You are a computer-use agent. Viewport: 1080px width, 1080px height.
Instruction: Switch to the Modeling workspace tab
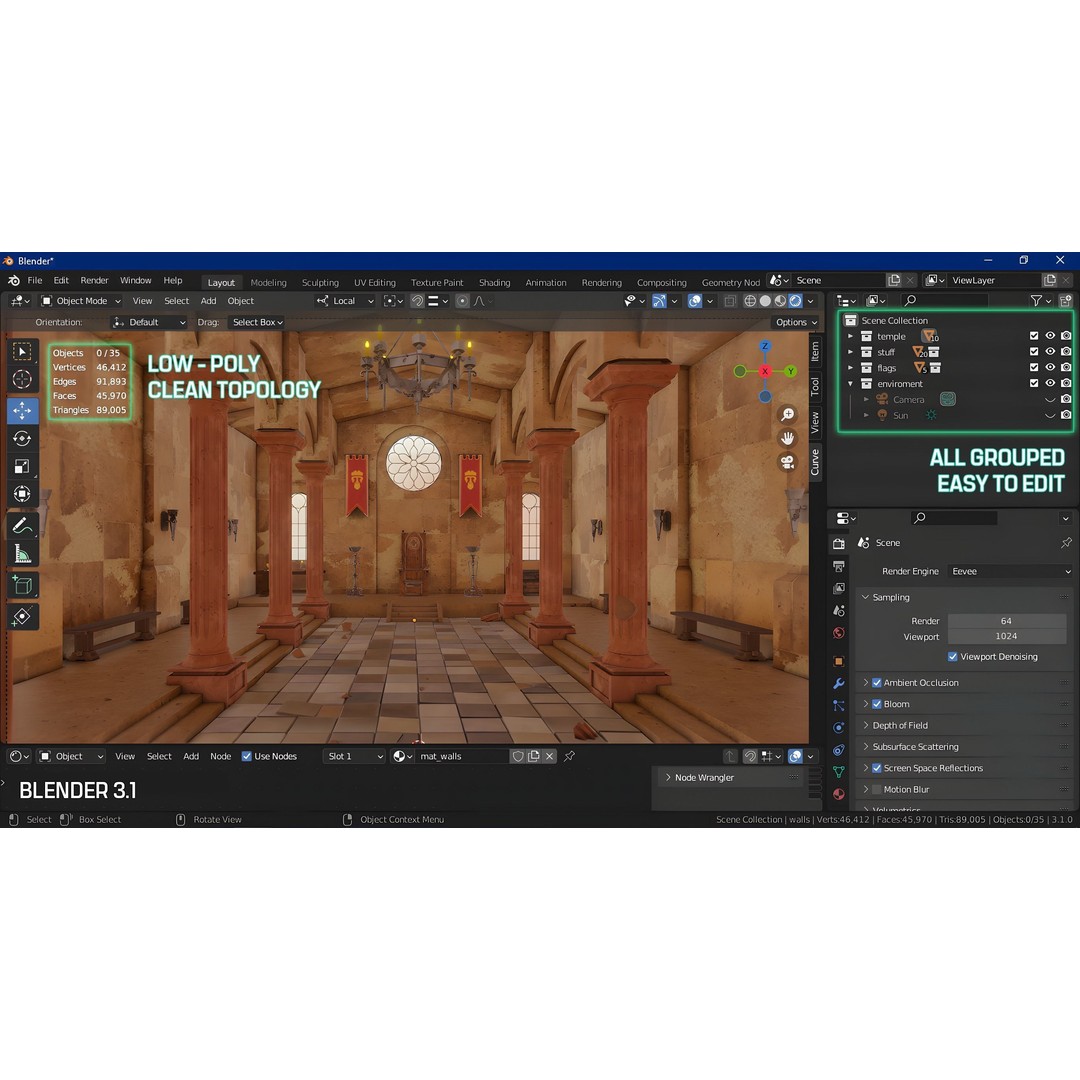[269, 282]
